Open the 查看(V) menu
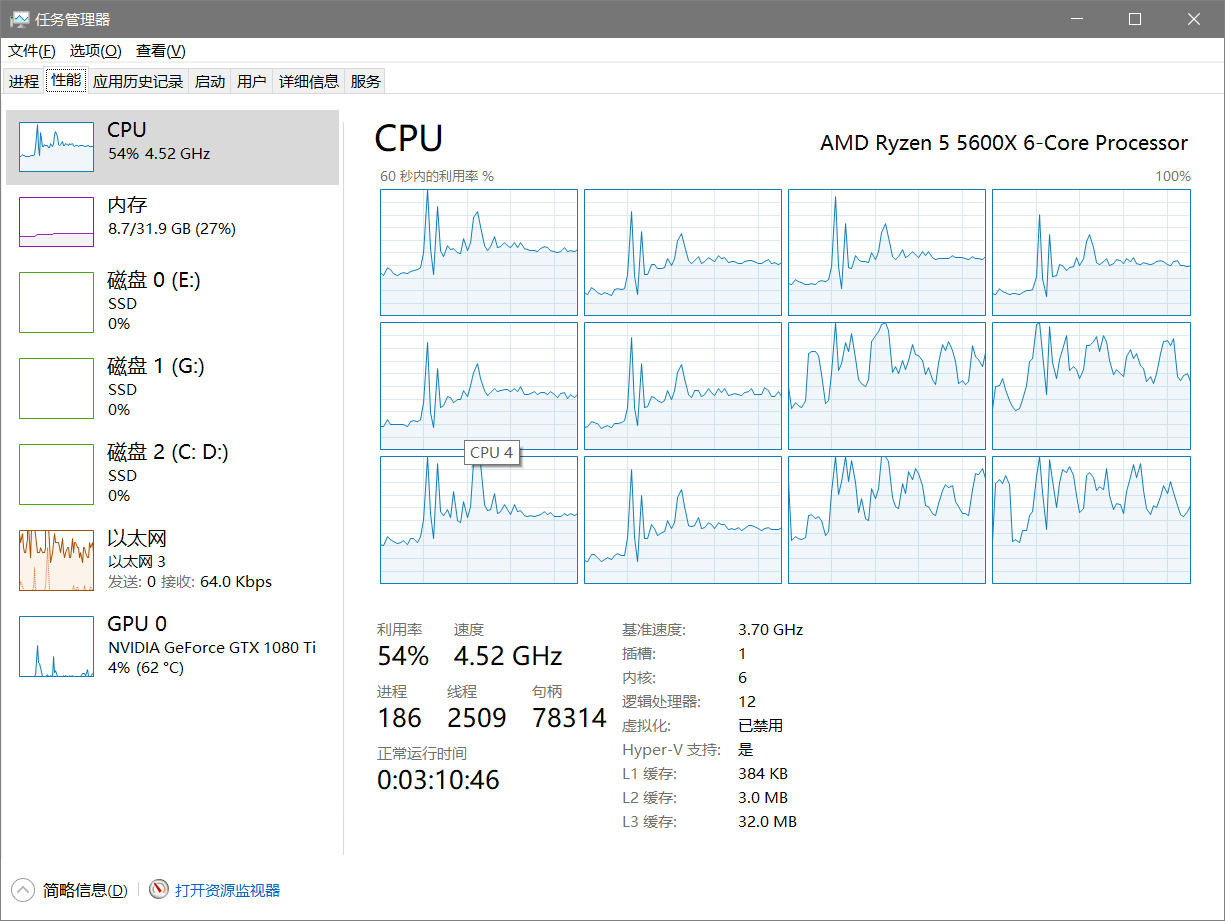This screenshot has width=1225, height=921. point(161,51)
